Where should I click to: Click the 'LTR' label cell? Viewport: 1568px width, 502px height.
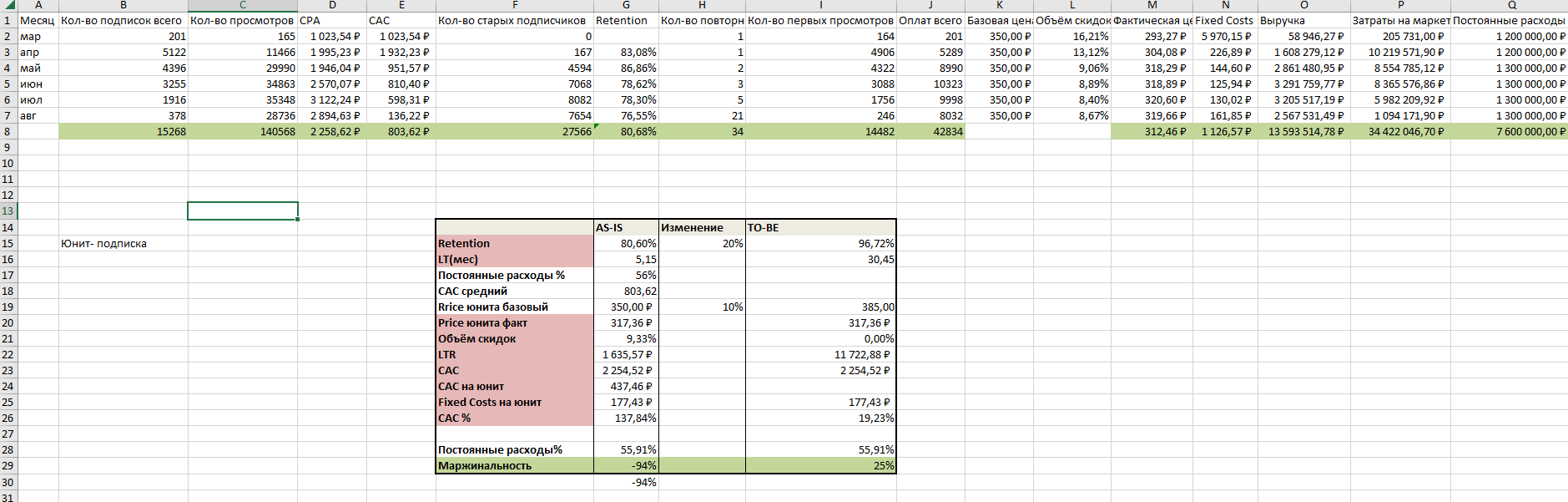point(515,354)
